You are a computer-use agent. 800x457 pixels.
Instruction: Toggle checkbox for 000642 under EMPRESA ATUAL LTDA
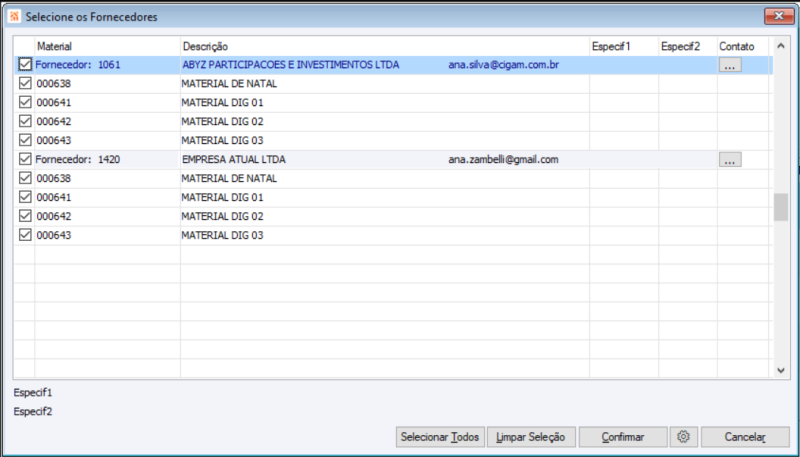pos(25,216)
